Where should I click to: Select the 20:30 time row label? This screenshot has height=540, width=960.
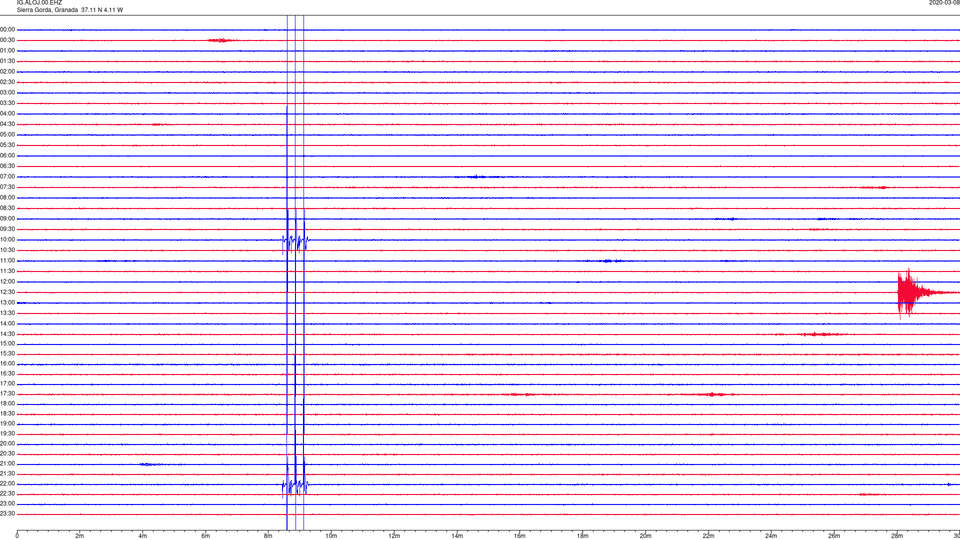coord(7,454)
